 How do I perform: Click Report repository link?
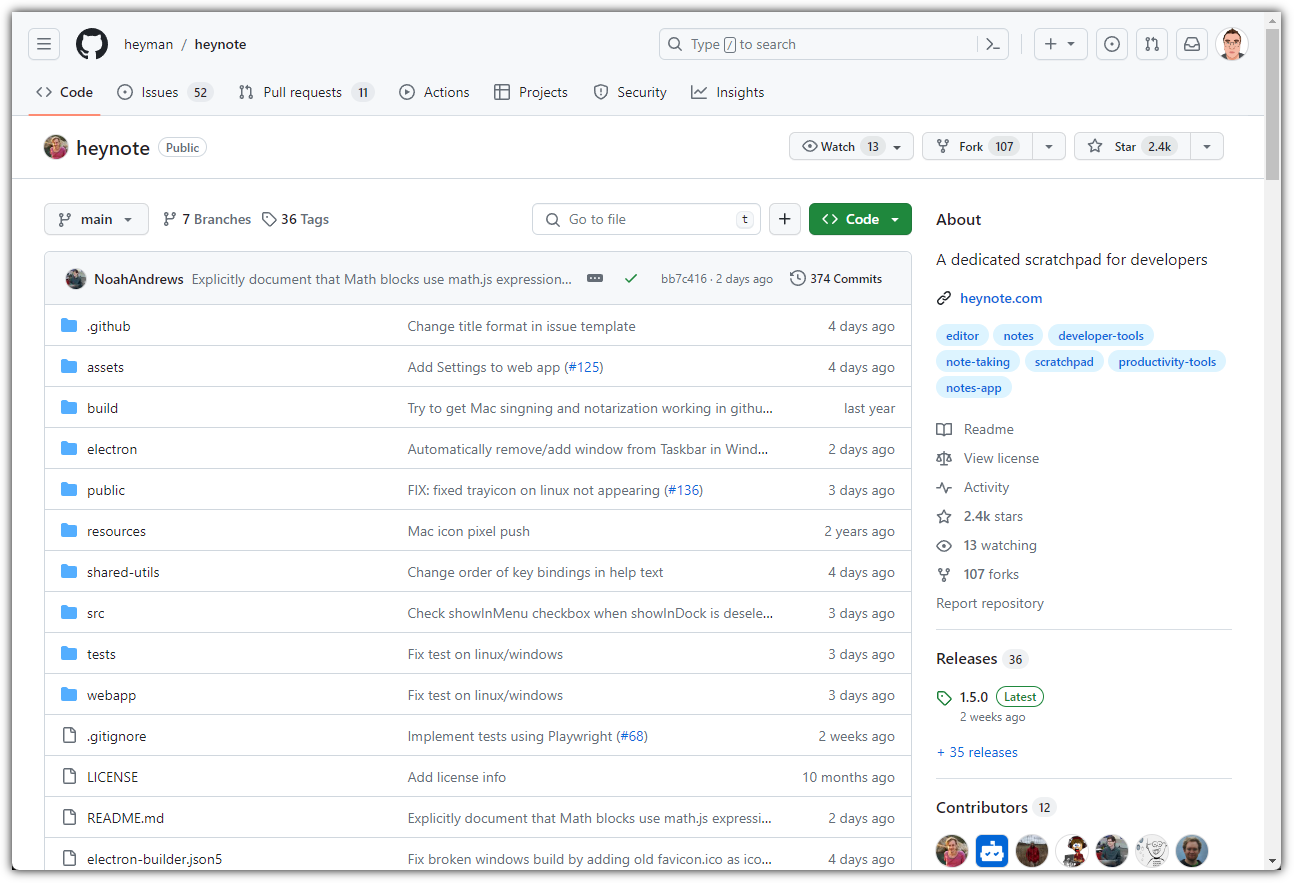[990, 603]
